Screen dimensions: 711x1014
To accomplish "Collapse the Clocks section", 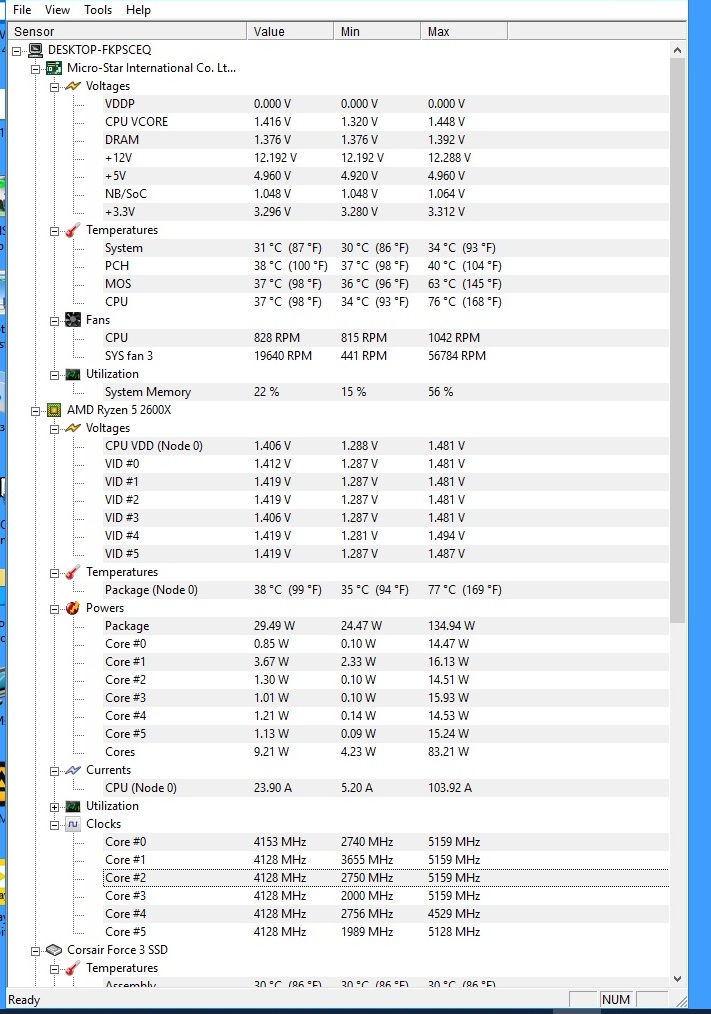I will (x=55, y=825).
